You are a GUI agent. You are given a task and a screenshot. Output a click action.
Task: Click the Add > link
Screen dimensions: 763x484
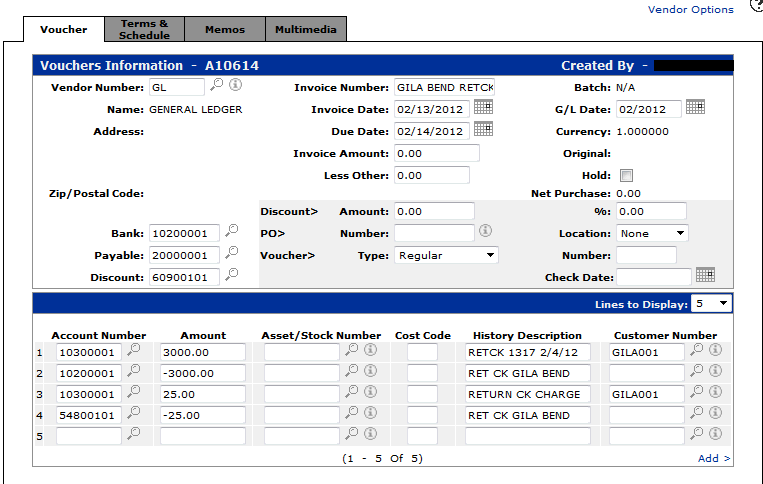tap(714, 458)
